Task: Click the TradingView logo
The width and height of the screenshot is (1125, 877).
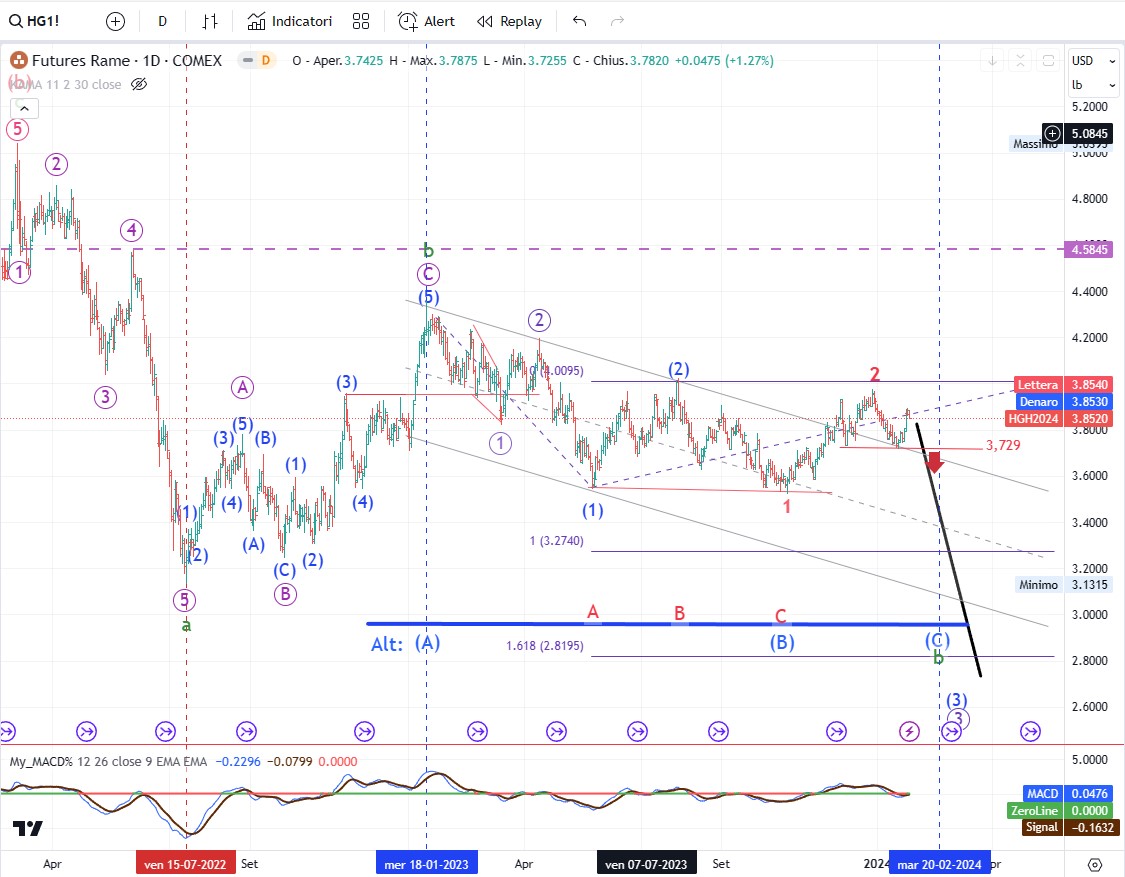Action: tap(28, 829)
